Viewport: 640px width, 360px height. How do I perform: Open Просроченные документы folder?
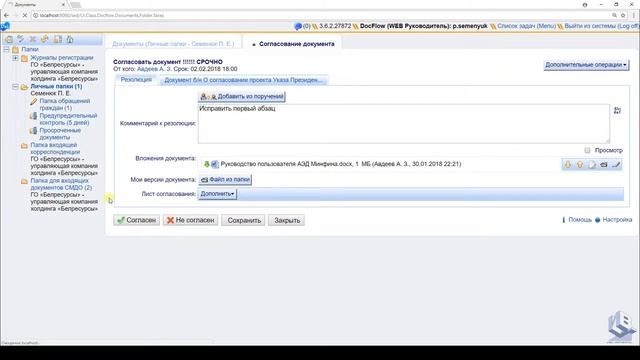click(x=60, y=134)
